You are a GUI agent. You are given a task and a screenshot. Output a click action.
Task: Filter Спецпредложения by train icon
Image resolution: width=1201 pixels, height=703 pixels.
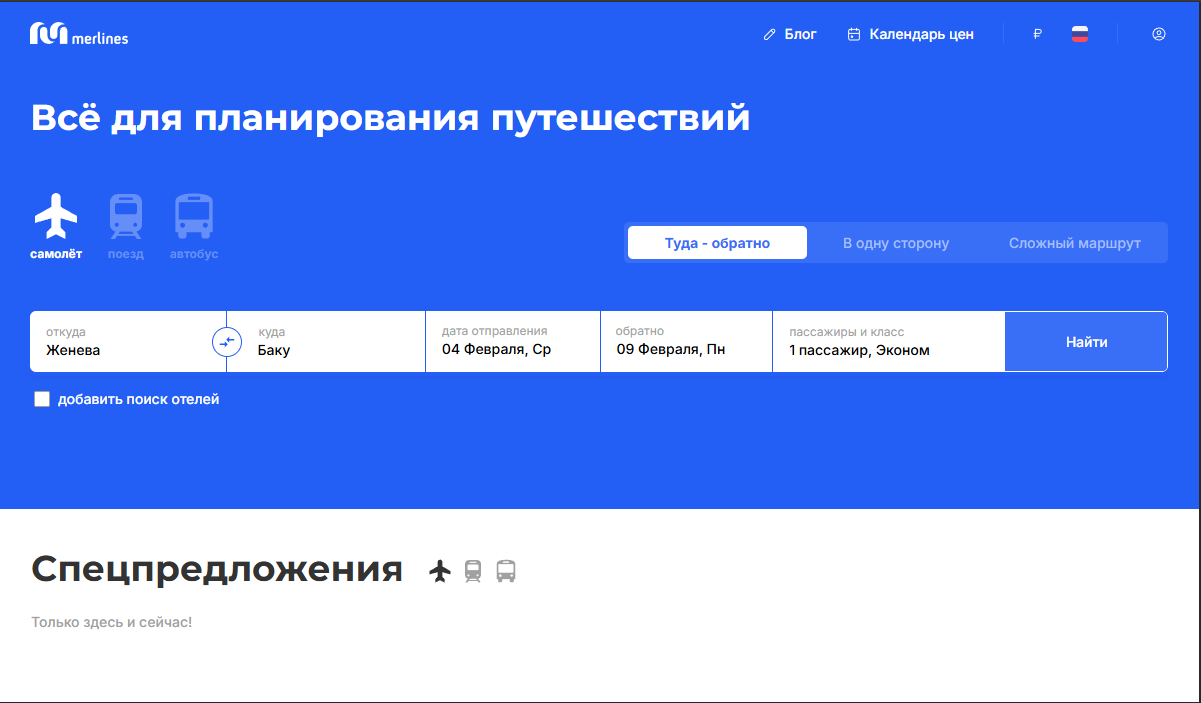click(472, 571)
